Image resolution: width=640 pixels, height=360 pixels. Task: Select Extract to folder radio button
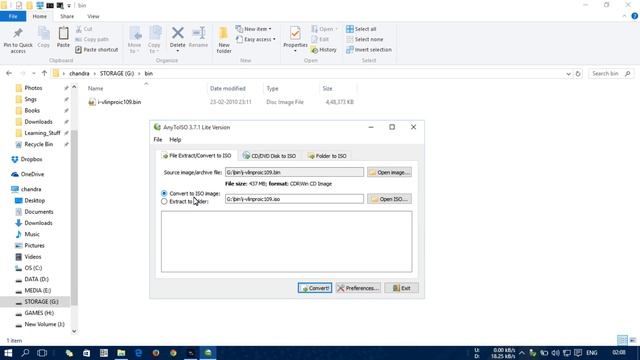pyautogui.click(x=164, y=202)
